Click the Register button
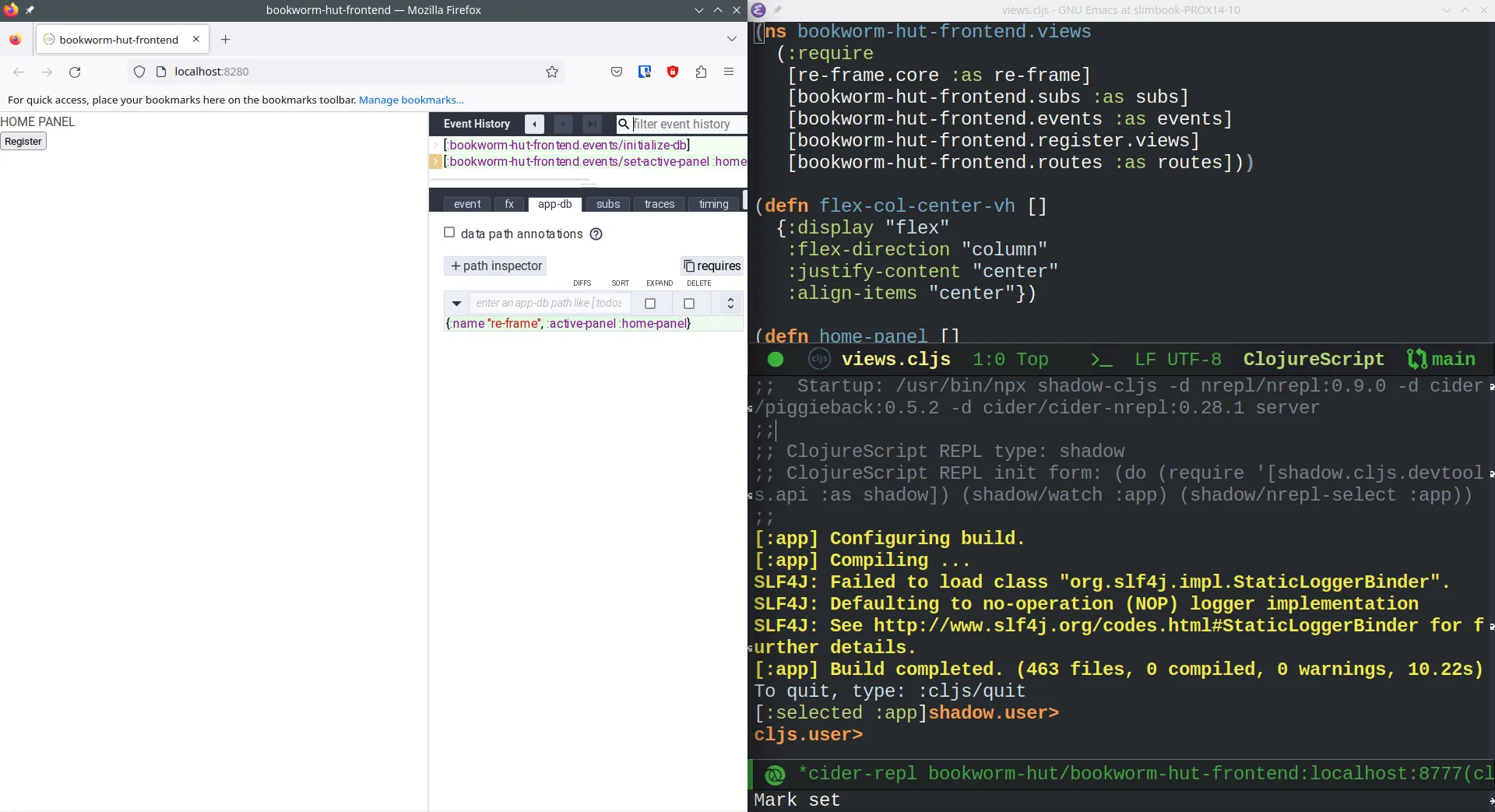The width and height of the screenshot is (1495, 812). tap(23, 142)
